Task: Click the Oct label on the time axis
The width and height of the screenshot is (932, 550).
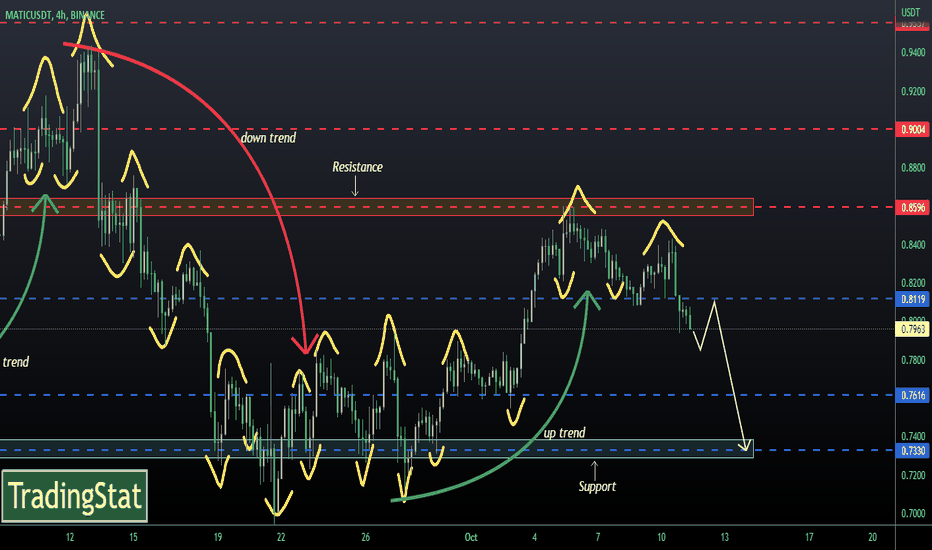Action: [x=471, y=537]
